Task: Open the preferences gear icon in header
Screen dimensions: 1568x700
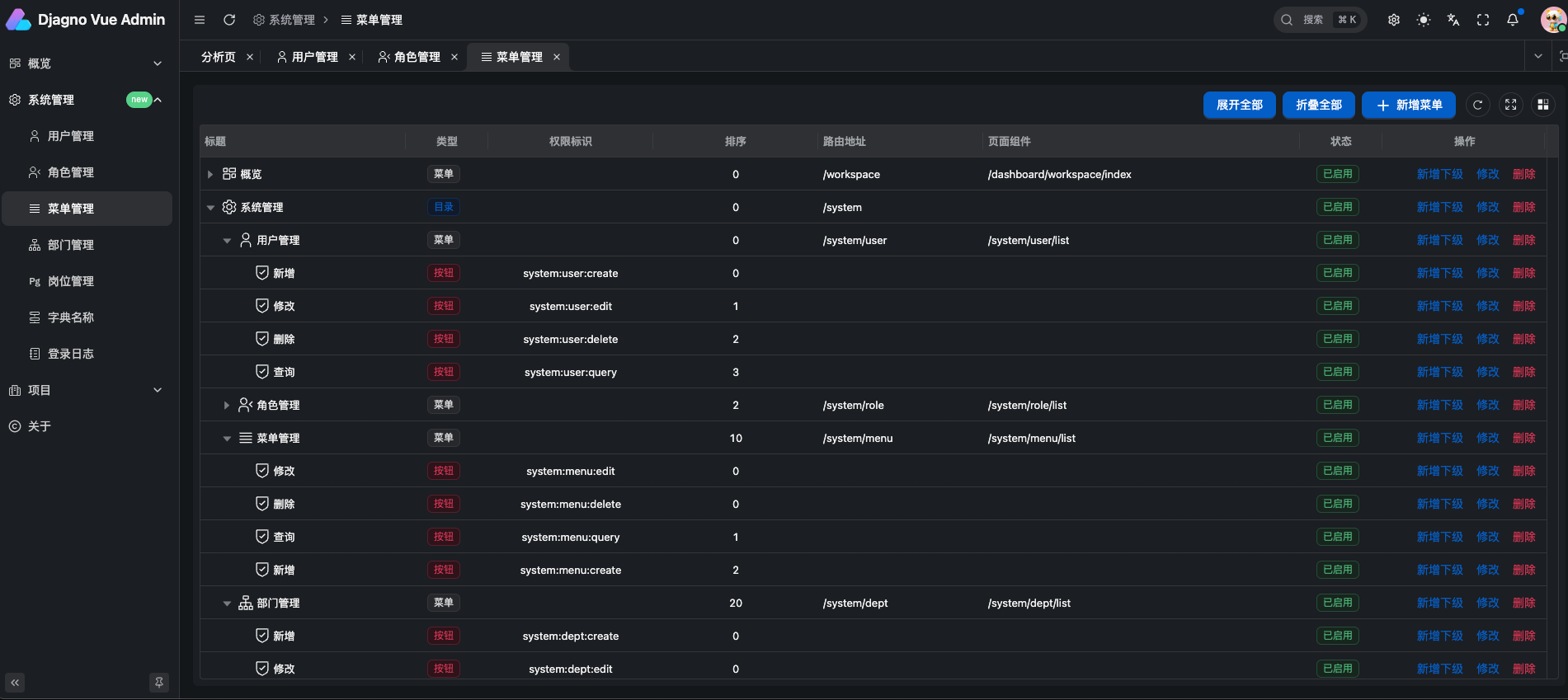Action: [1394, 20]
